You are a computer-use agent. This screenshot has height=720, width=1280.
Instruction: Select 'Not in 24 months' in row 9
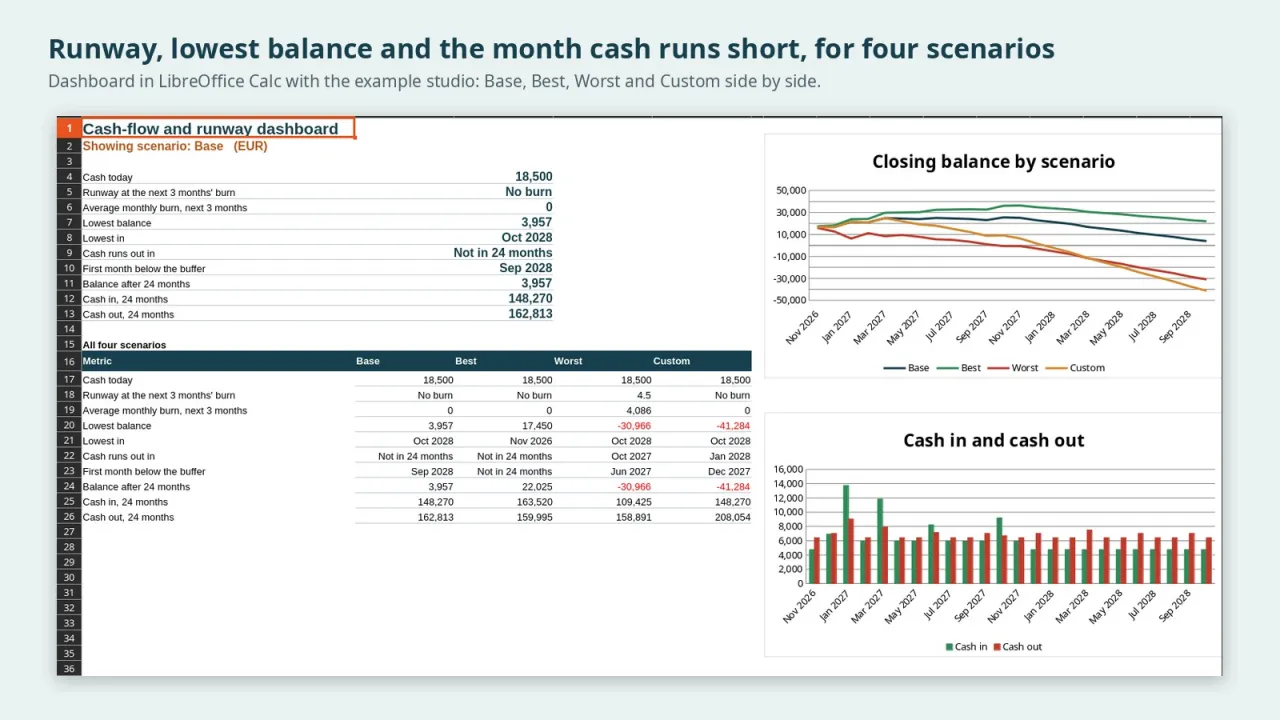[x=502, y=253]
